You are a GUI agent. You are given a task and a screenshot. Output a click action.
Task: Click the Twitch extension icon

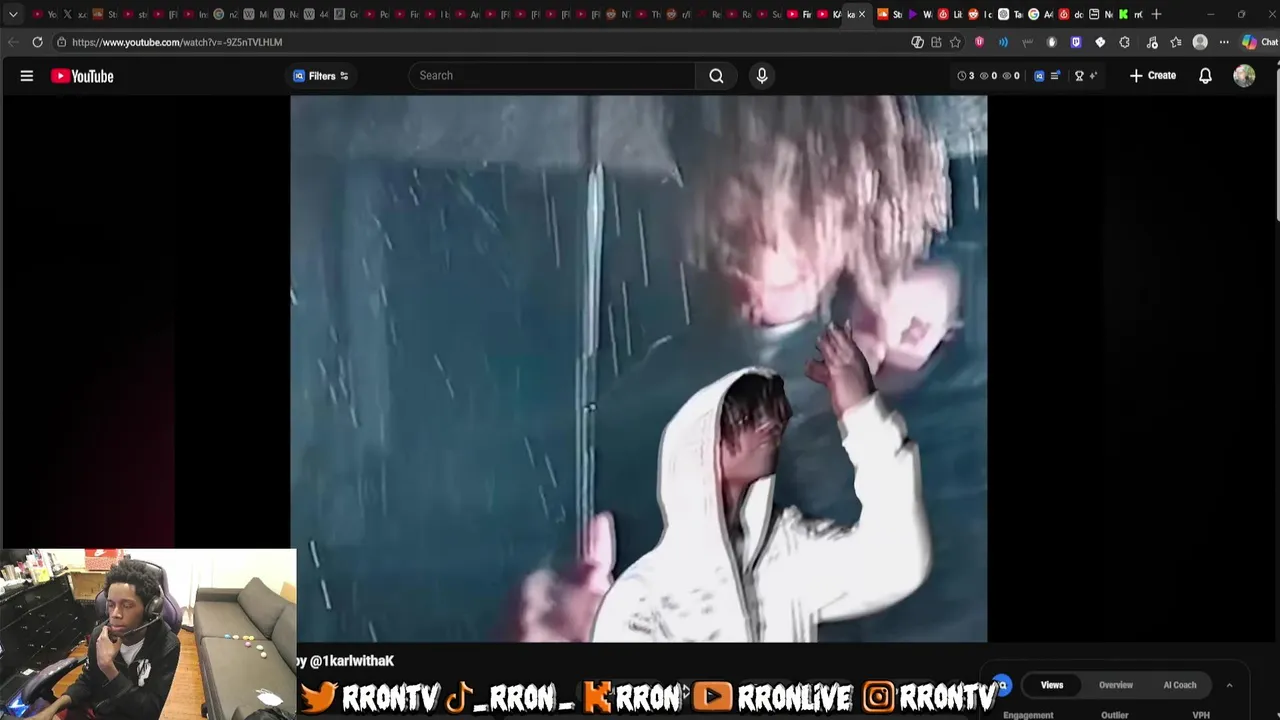pyautogui.click(x=1076, y=42)
